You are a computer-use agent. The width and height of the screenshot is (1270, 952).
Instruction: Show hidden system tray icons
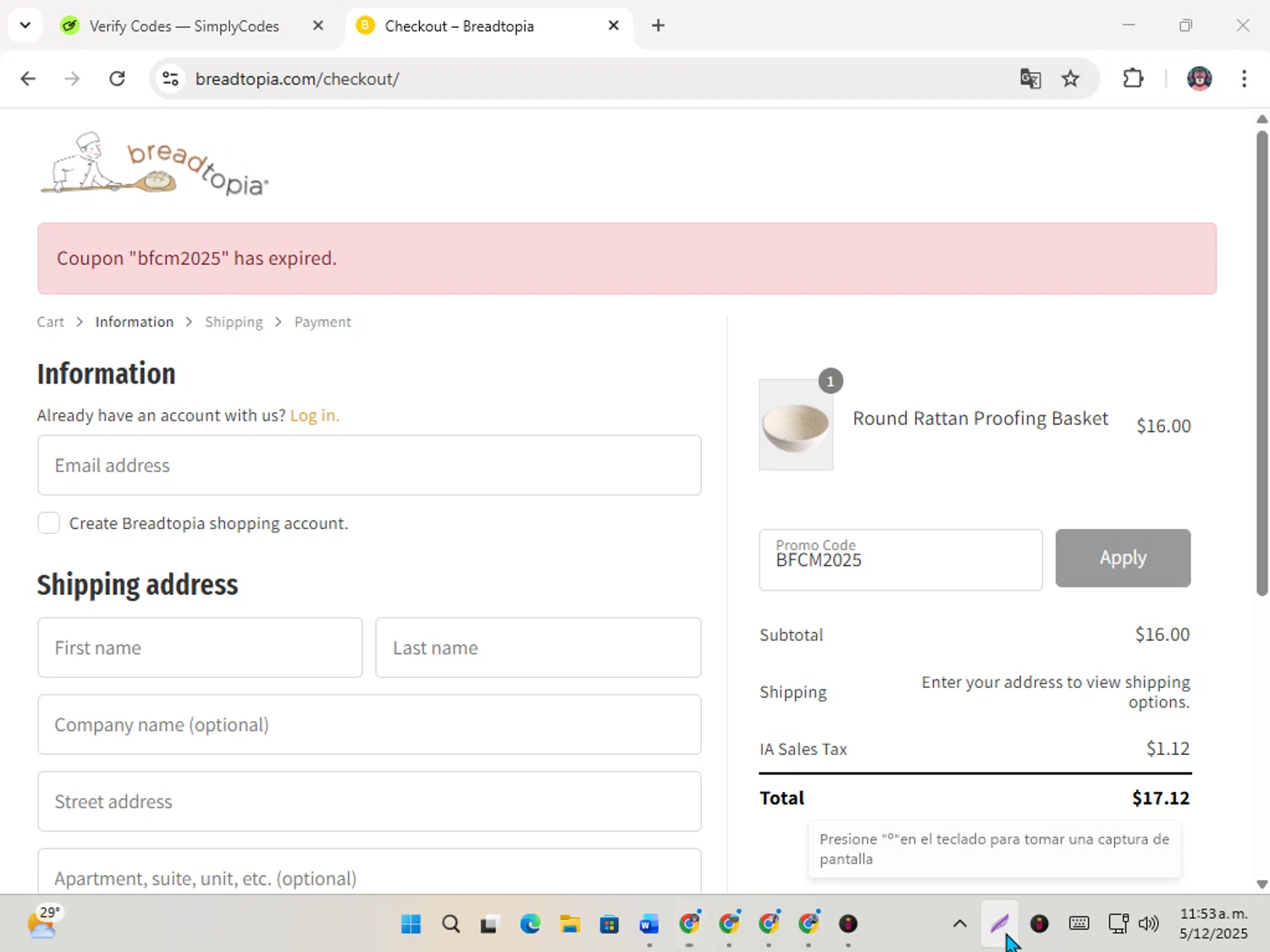pyautogui.click(x=959, y=923)
